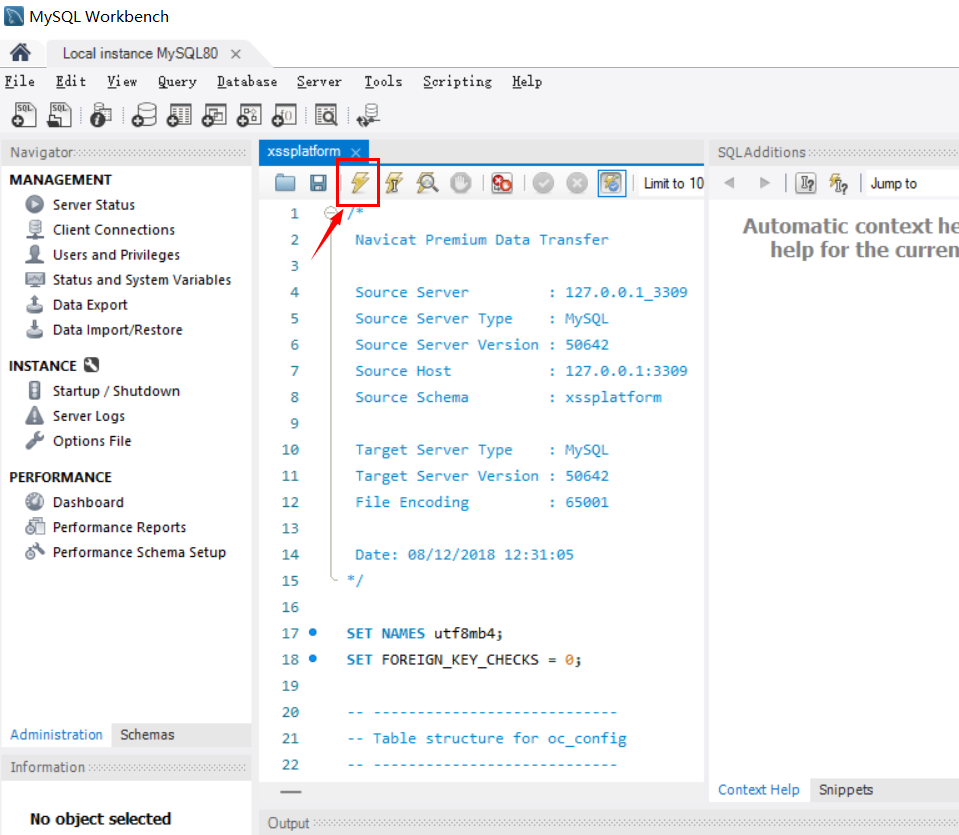Get context help for item under cursor
Screen dimensions: 959x835
click(x=805, y=183)
